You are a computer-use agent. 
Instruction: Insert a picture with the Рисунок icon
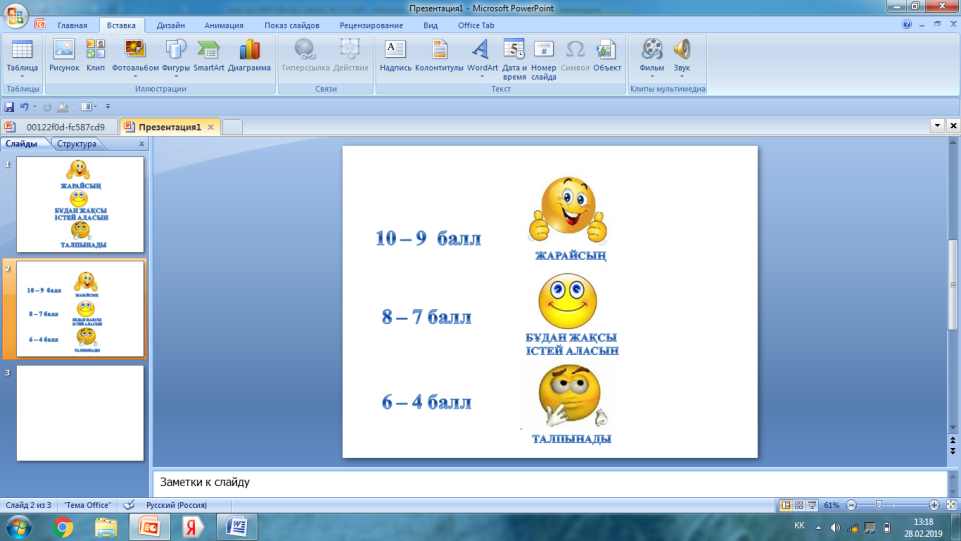pos(64,54)
